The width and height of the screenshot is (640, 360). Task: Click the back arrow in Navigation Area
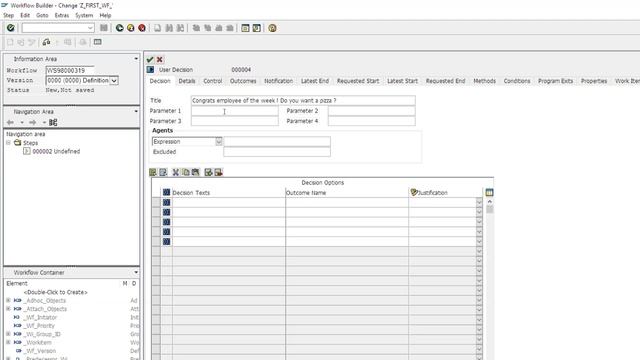10,122
